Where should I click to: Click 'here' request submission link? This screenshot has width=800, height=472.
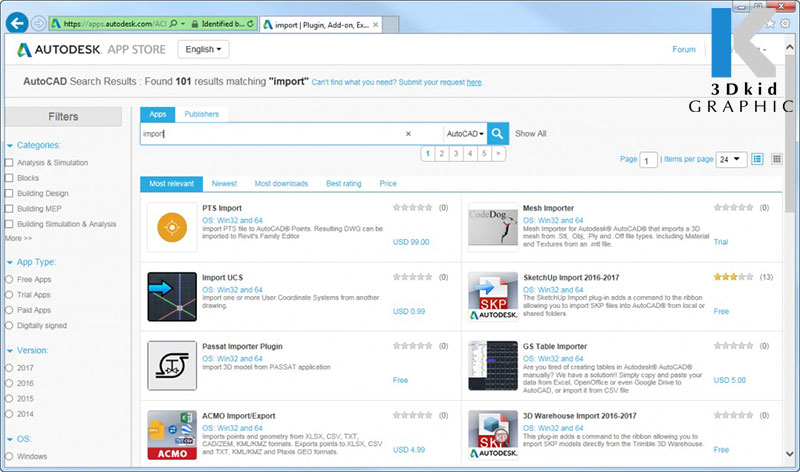[x=474, y=82]
